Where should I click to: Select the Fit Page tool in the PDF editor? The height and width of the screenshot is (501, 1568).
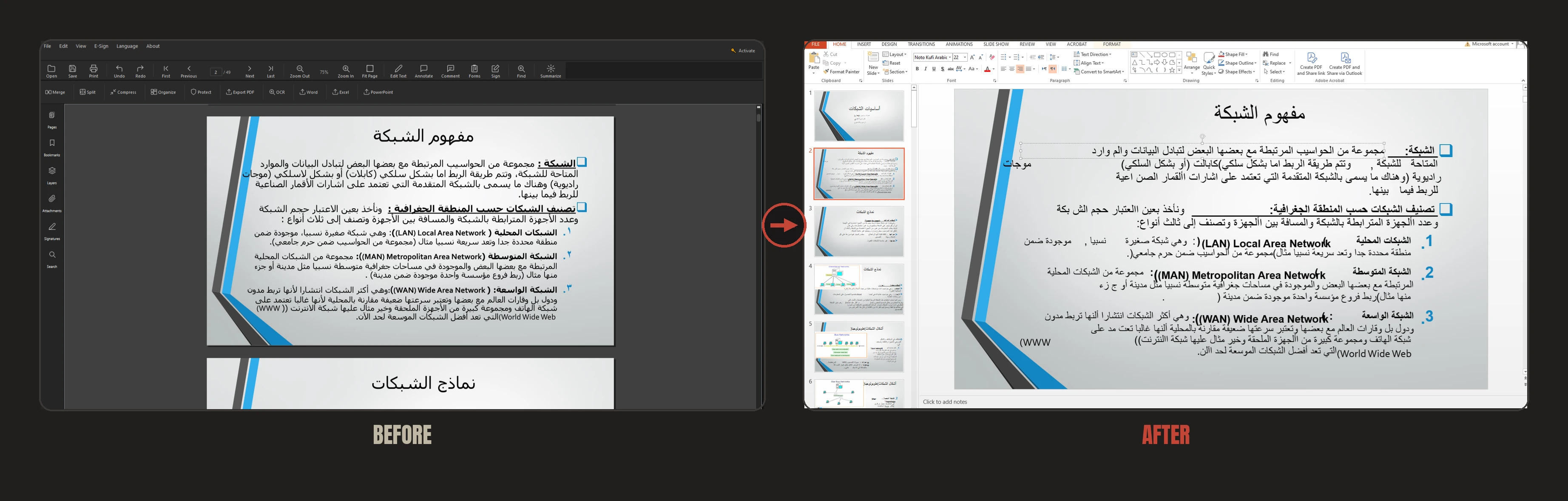click(x=369, y=71)
